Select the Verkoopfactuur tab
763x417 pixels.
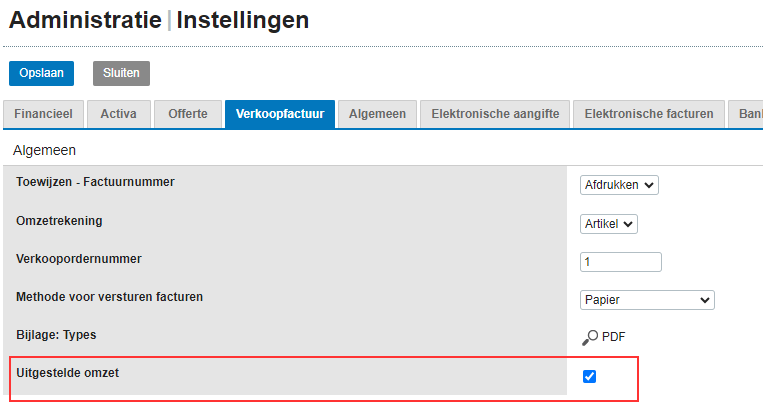[280, 114]
